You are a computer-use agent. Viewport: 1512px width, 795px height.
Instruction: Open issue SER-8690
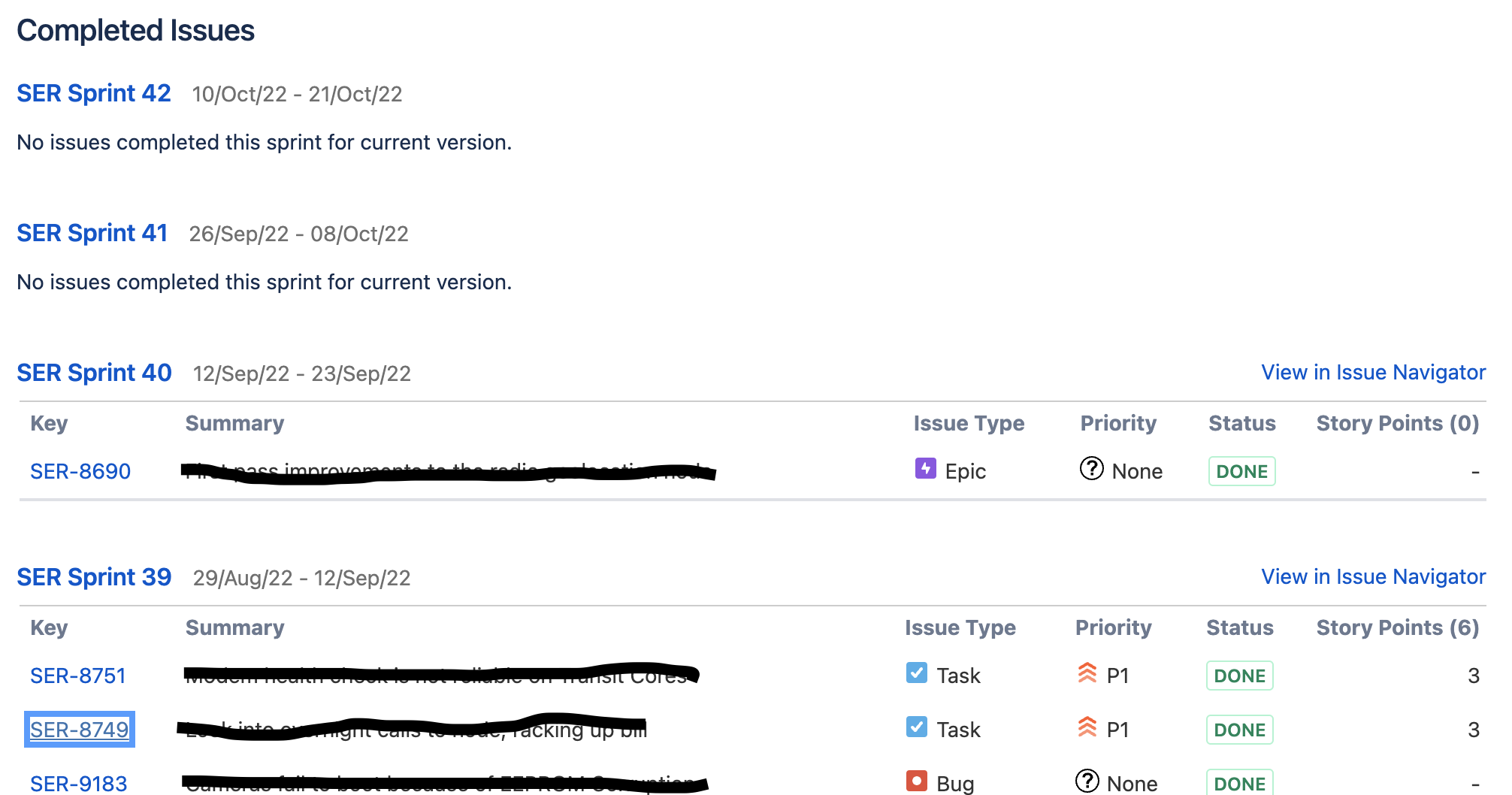(80, 470)
